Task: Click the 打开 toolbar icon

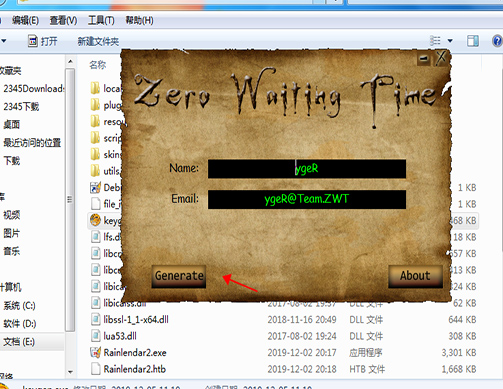Action: (x=33, y=41)
